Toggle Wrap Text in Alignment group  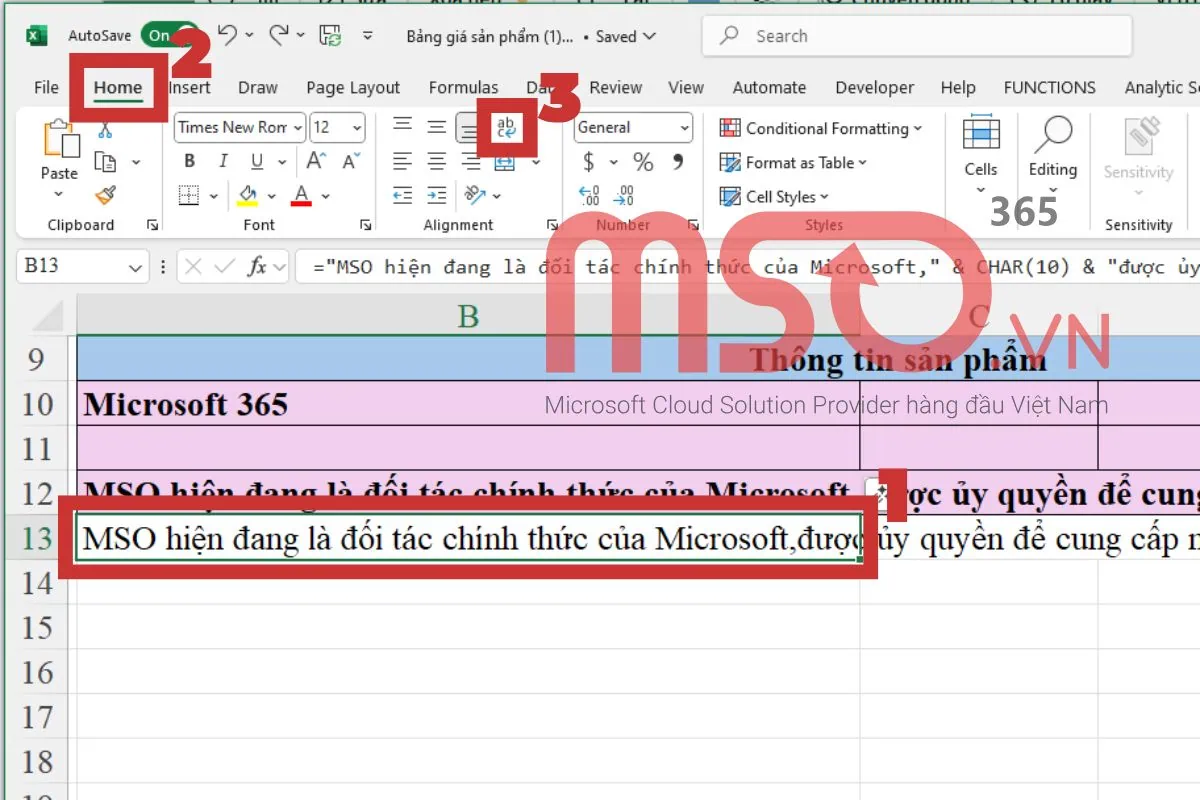click(506, 128)
